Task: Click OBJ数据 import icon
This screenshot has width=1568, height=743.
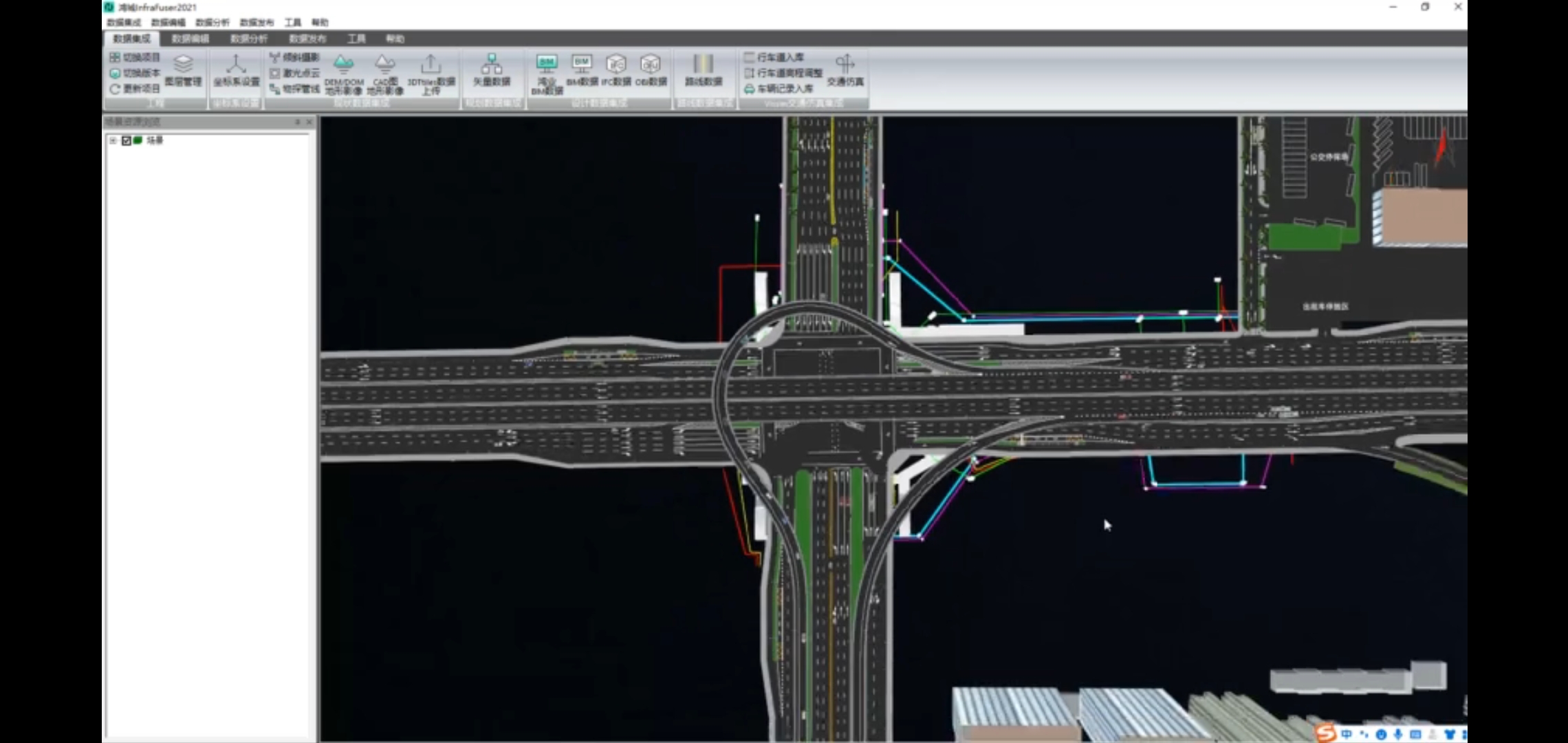Action: (x=651, y=65)
